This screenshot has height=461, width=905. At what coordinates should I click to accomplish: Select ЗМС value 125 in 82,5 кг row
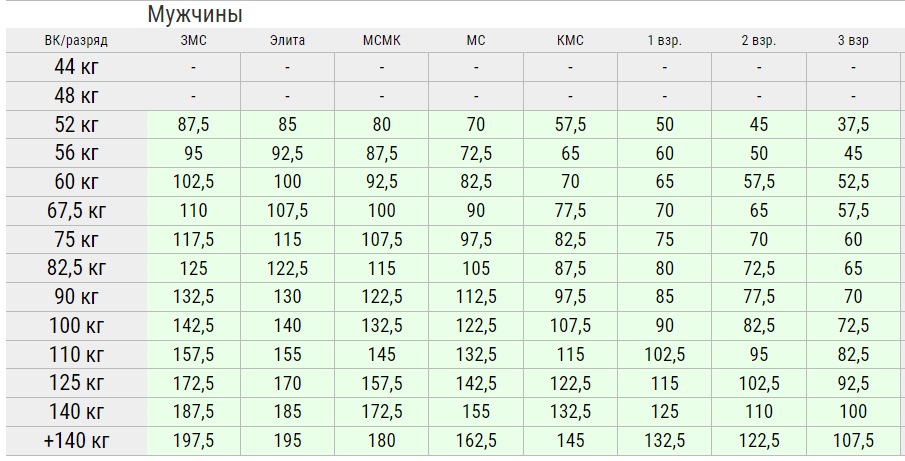click(193, 269)
